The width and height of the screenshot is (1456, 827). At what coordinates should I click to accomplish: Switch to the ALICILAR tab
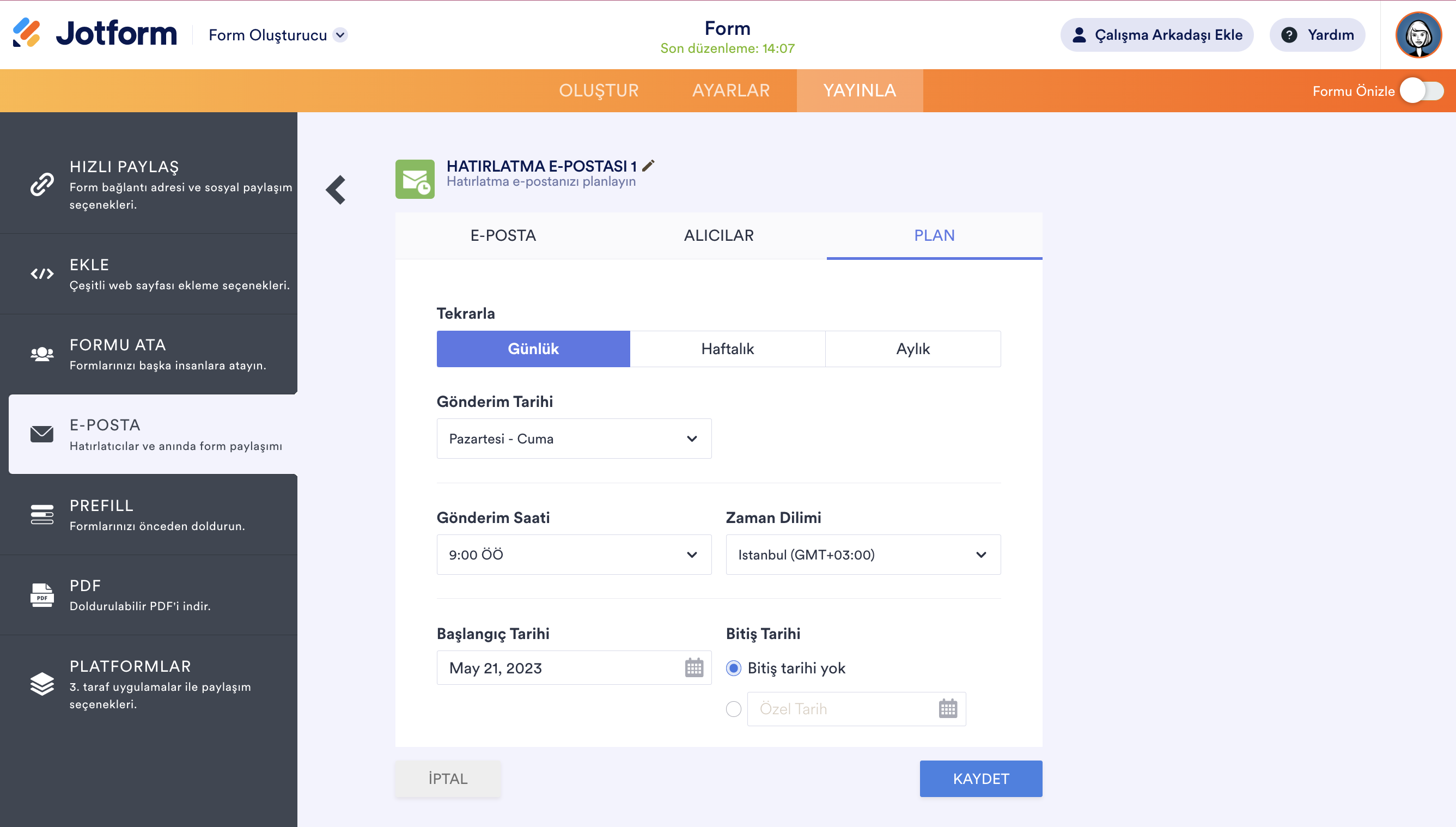(718, 235)
